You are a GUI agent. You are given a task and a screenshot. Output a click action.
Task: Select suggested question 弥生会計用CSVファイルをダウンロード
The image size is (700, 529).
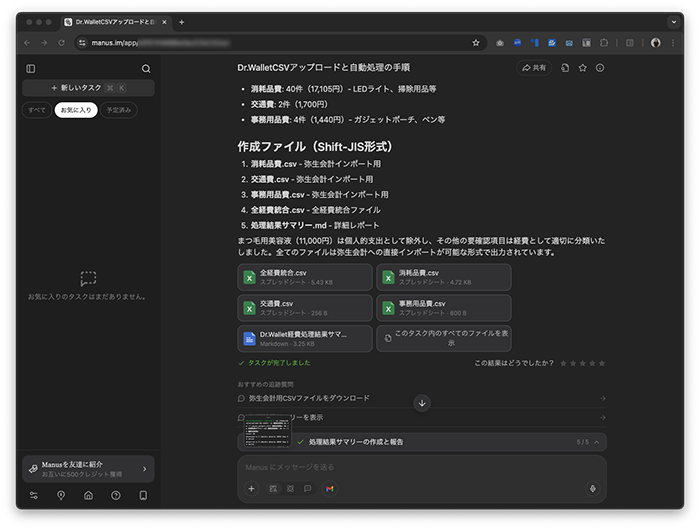coord(422,398)
